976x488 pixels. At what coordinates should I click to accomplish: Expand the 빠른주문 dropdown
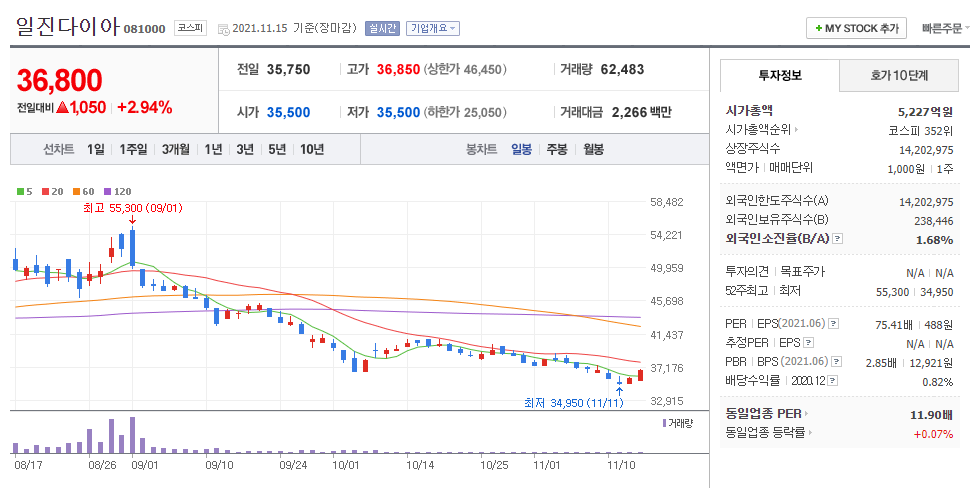coord(946,28)
